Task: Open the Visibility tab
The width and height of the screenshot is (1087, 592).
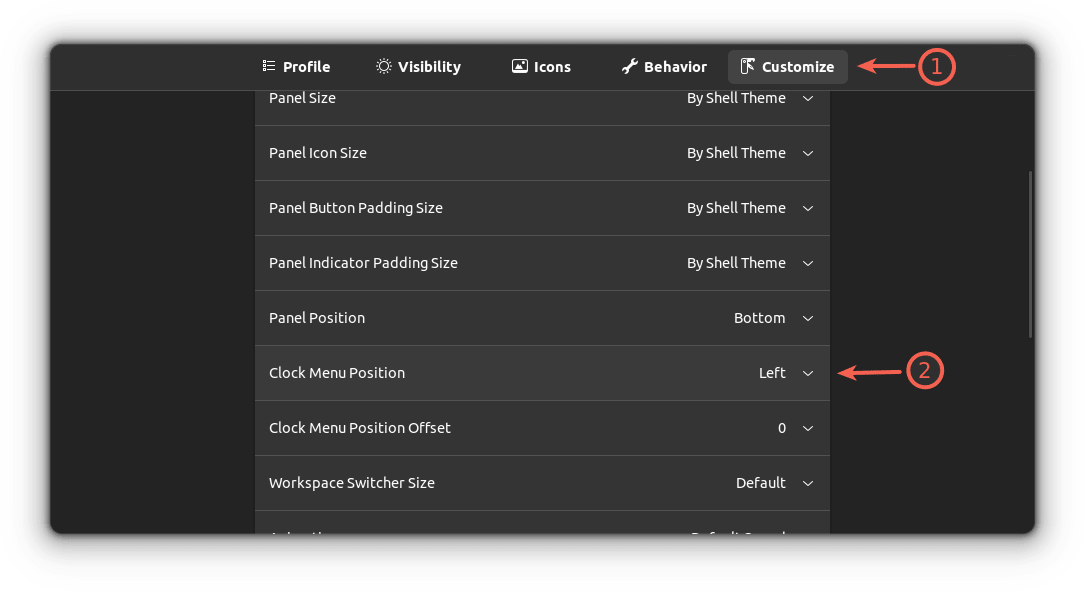Action: 418,66
